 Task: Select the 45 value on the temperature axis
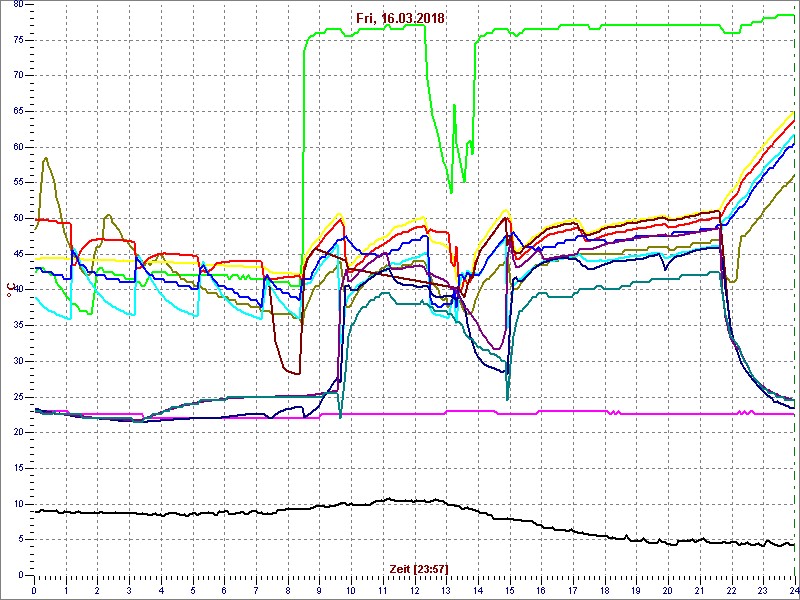coord(18,254)
